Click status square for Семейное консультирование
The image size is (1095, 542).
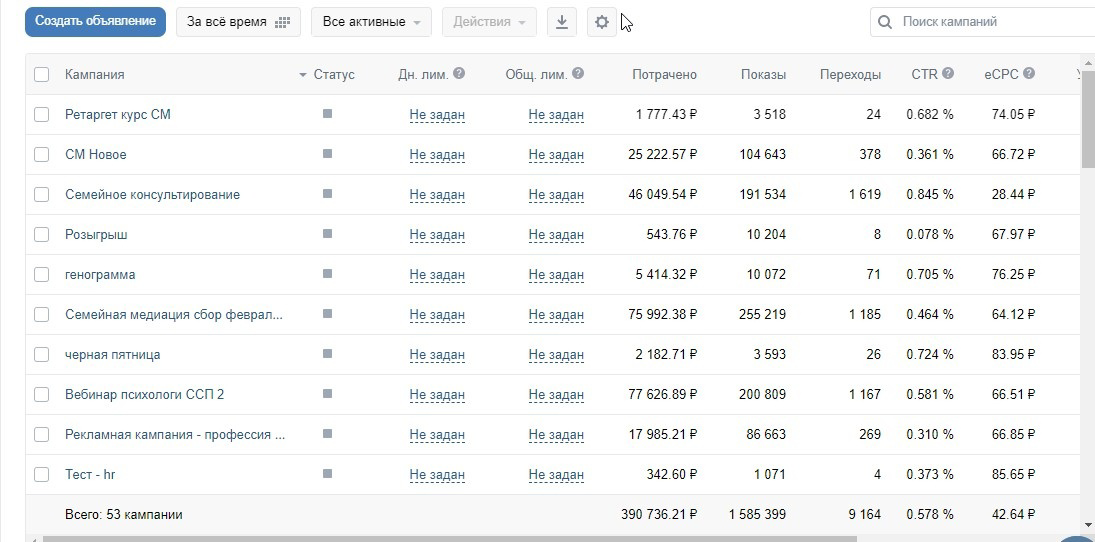(x=328, y=193)
